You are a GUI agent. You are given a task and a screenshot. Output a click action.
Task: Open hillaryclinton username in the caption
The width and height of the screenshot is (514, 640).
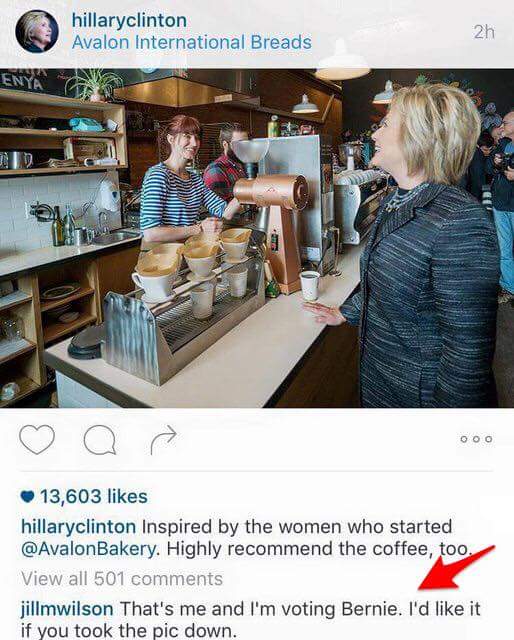click(x=78, y=526)
